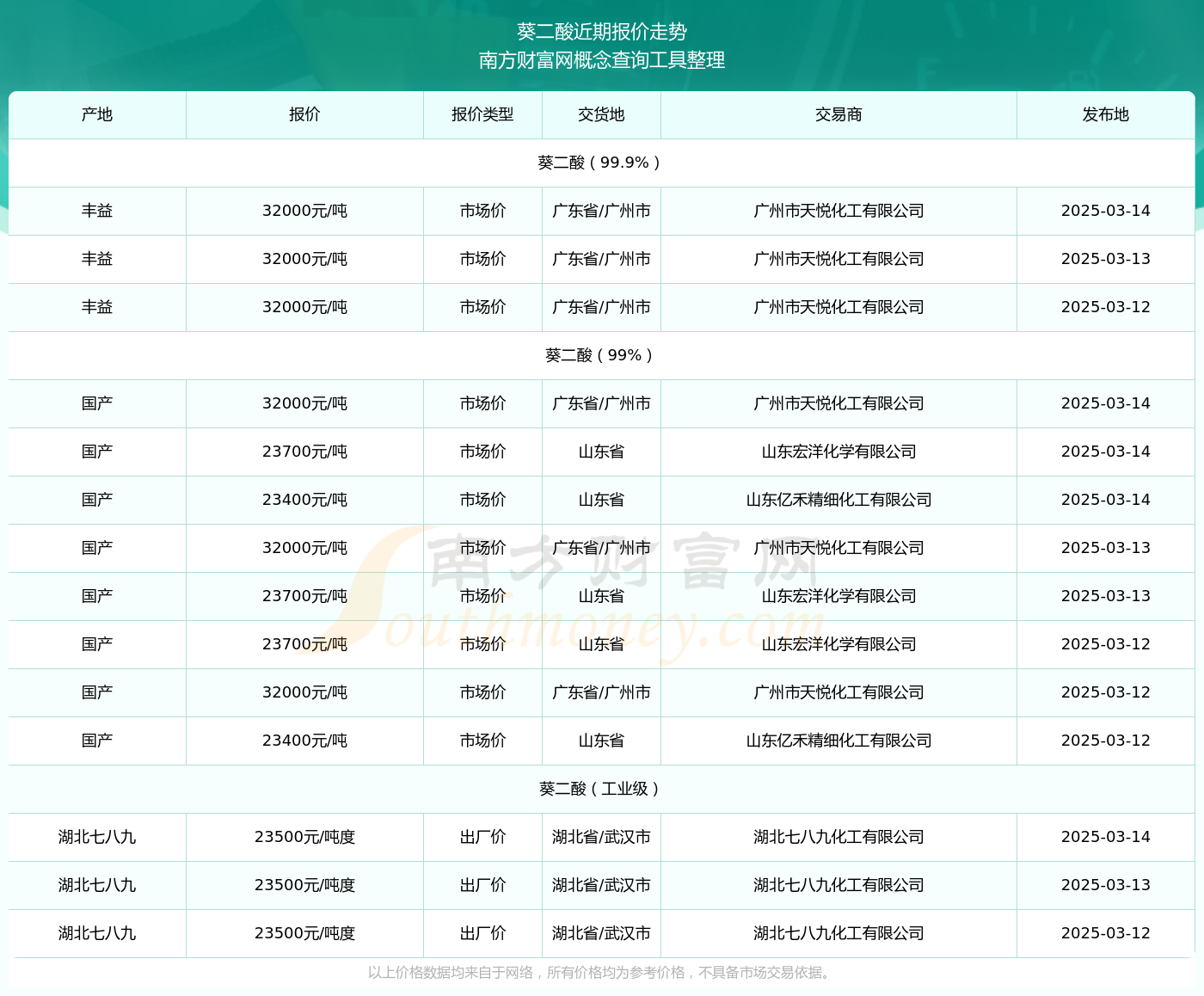Select 市场价 in the 山东亿禾 2025-03-14 row
The width and height of the screenshot is (1204, 996).
pyautogui.click(x=482, y=500)
